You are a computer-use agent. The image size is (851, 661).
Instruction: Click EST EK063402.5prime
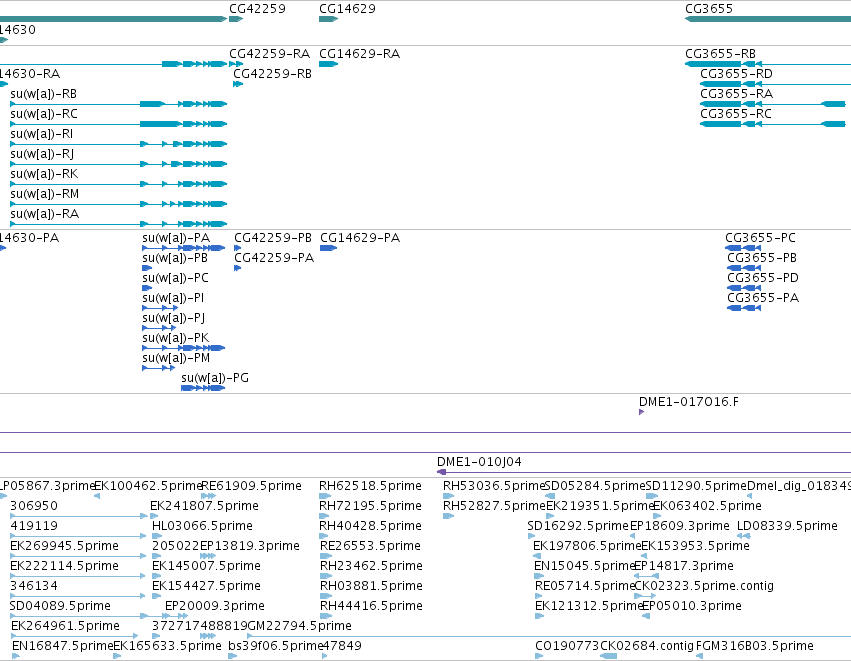coord(707,506)
